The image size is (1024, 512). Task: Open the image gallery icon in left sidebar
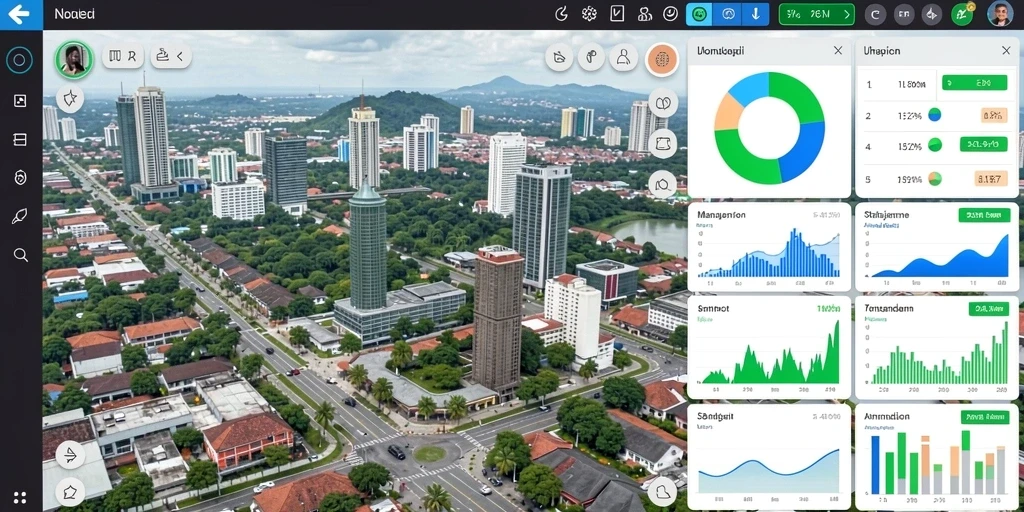click(x=20, y=101)
